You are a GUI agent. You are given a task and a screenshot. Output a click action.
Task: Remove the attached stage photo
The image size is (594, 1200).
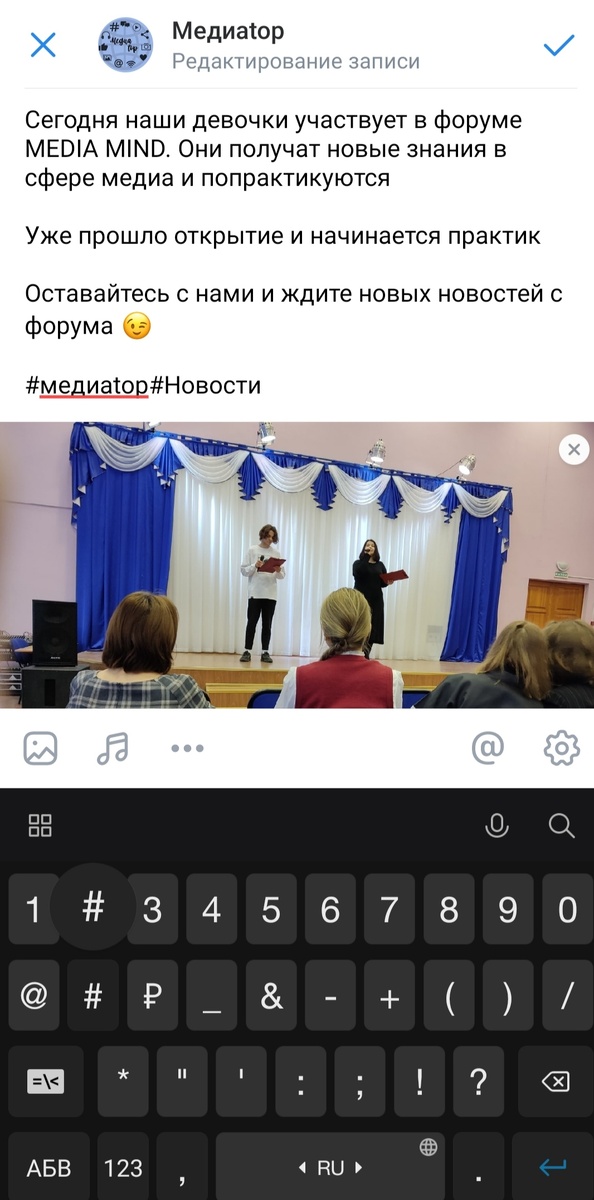point(574,450)
